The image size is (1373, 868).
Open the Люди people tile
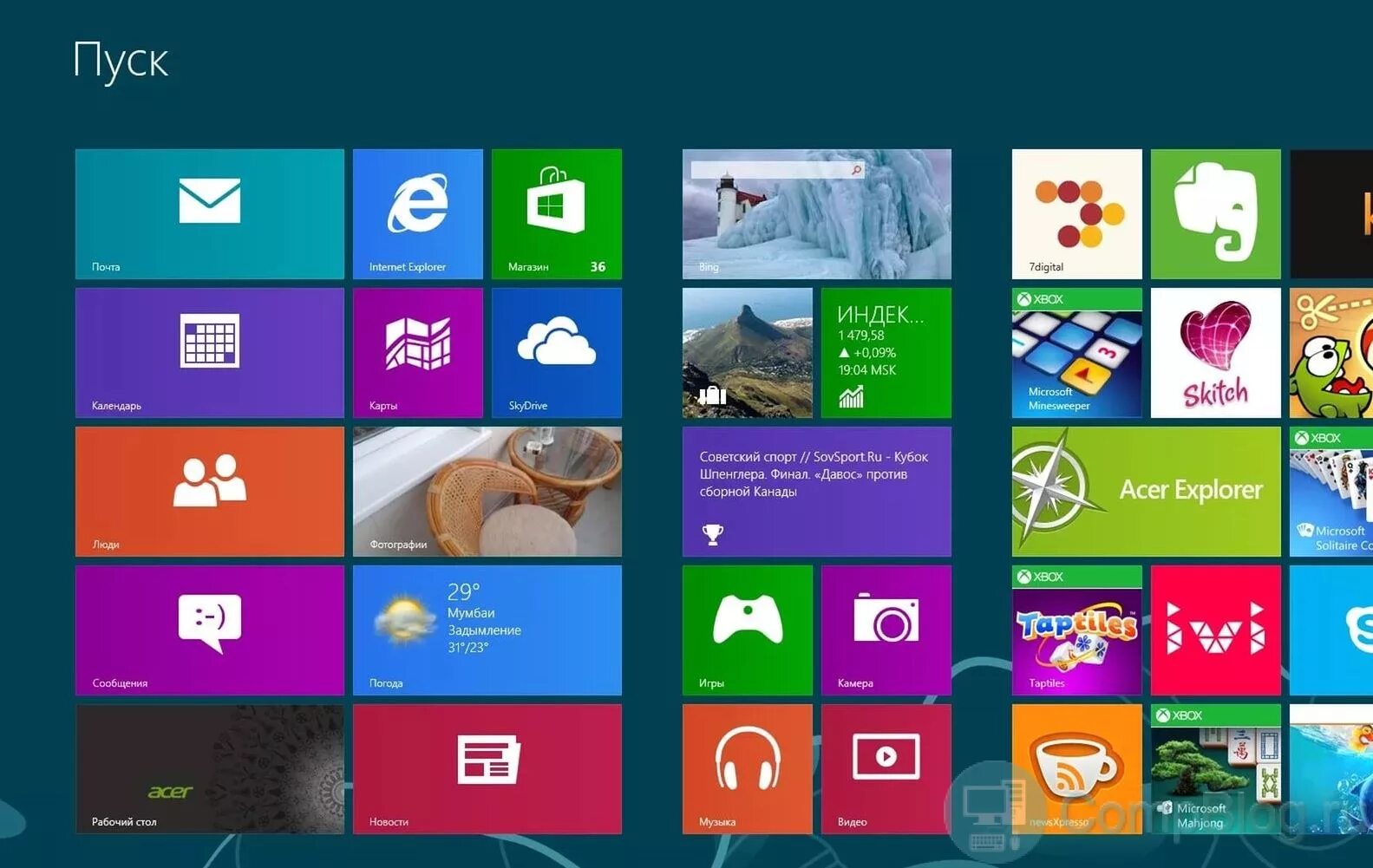point(210,492)
